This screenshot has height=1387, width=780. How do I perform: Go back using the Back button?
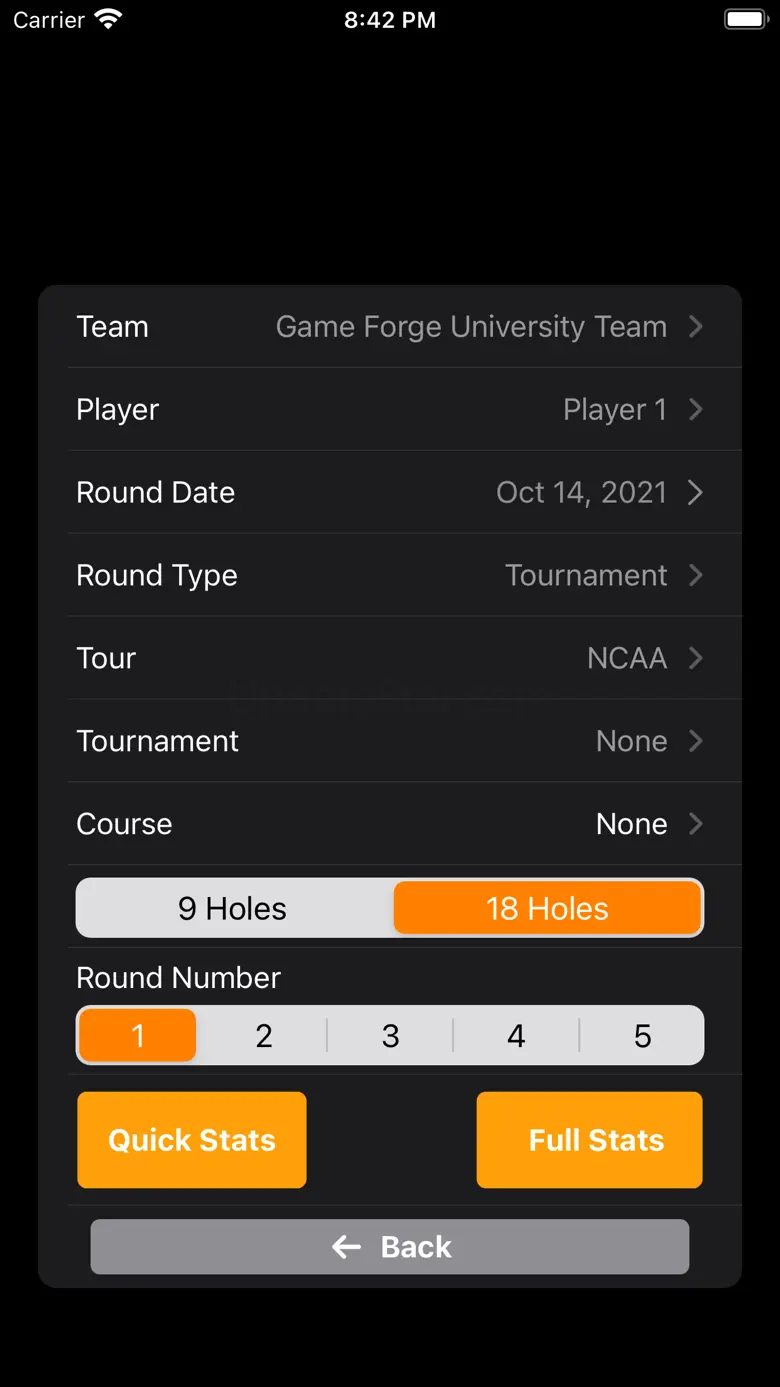click(390, 1247)
